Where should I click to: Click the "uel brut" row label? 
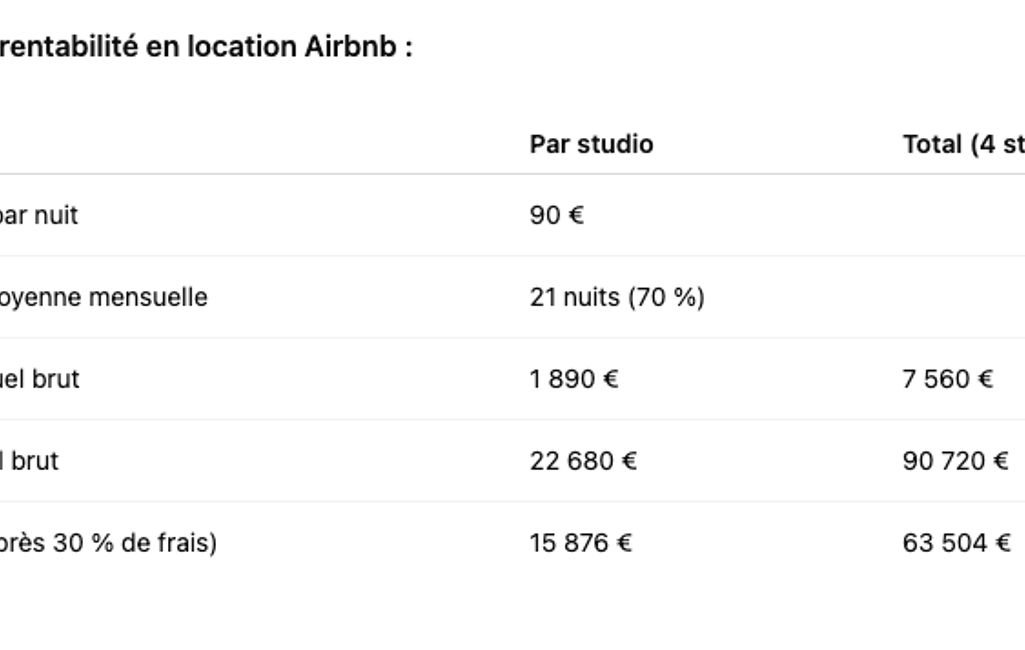click(x=42, y=379)
